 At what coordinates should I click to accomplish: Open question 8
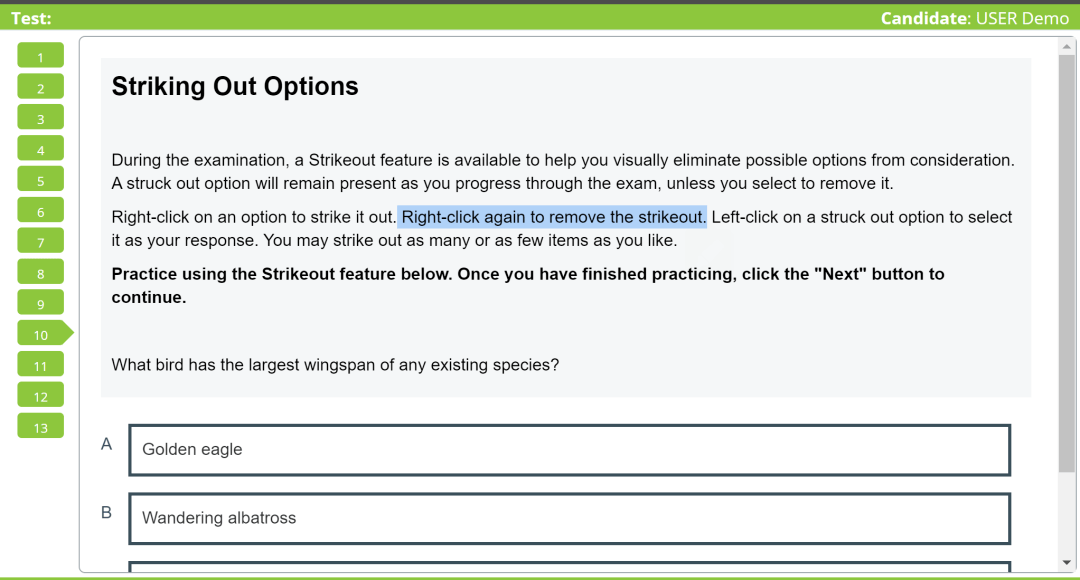(41, 272)
